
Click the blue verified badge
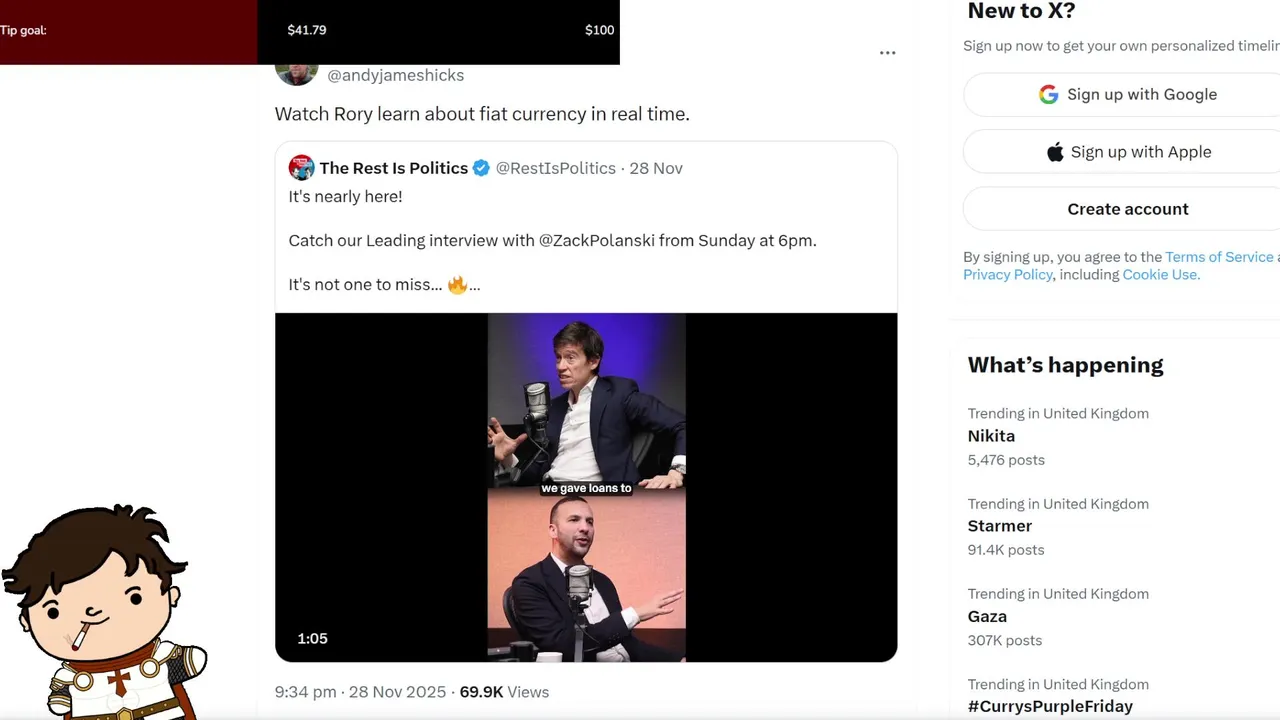tap(481, 168)
